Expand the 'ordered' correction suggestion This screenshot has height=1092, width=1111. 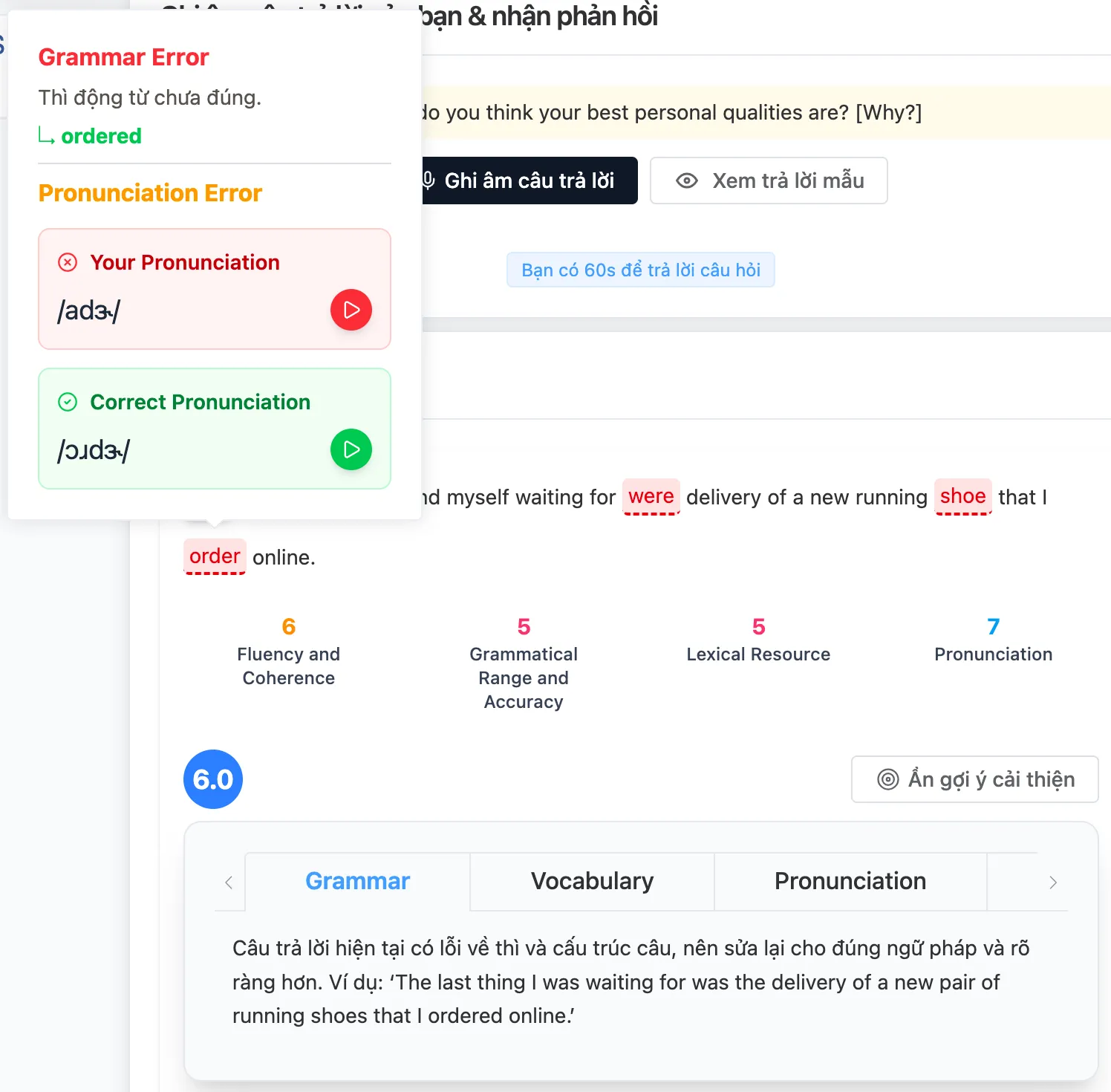102,136
